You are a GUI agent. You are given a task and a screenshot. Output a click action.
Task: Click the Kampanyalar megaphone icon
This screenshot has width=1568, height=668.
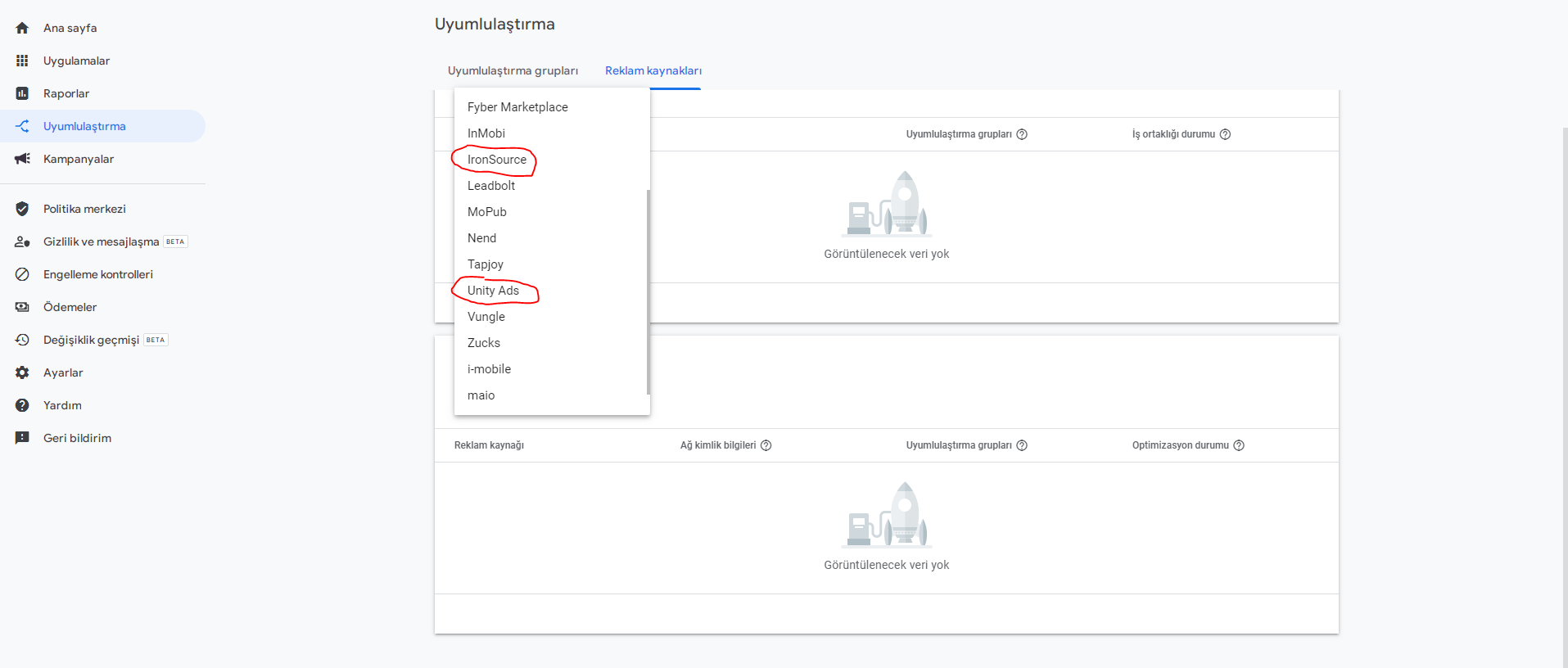click(x=22, y=159)
